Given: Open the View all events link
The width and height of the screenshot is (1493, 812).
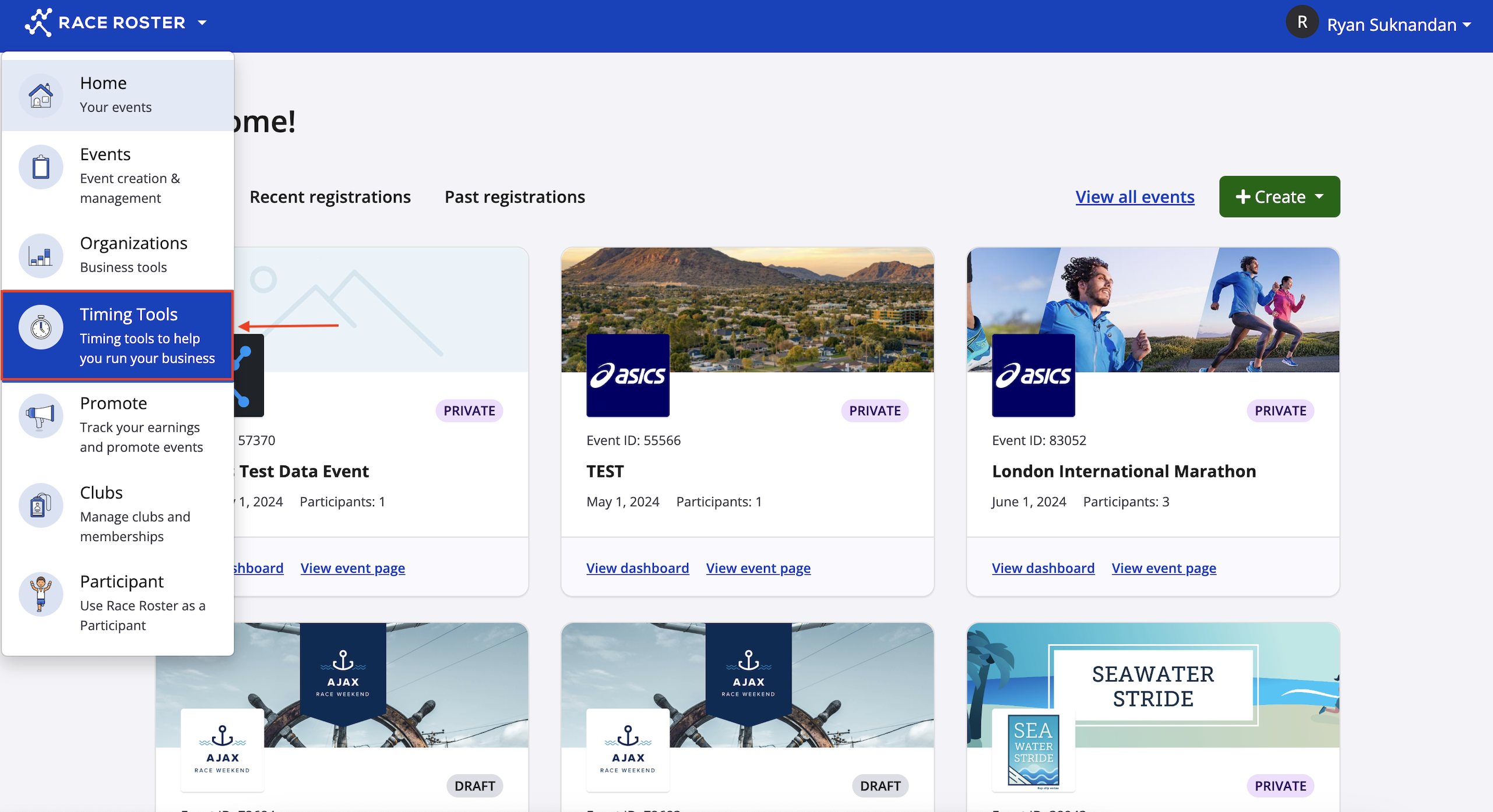Looking at the screenshot, I should pos(1135,197).
